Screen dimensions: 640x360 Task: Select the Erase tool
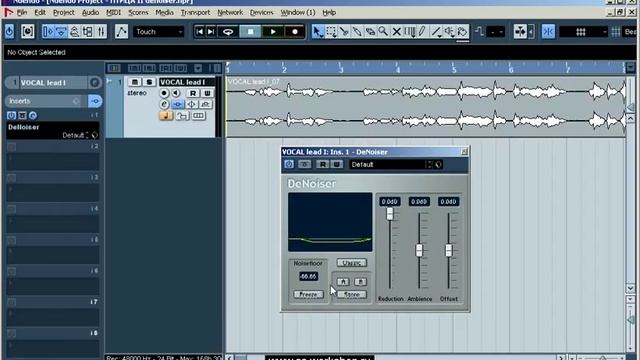click(370, 31)
